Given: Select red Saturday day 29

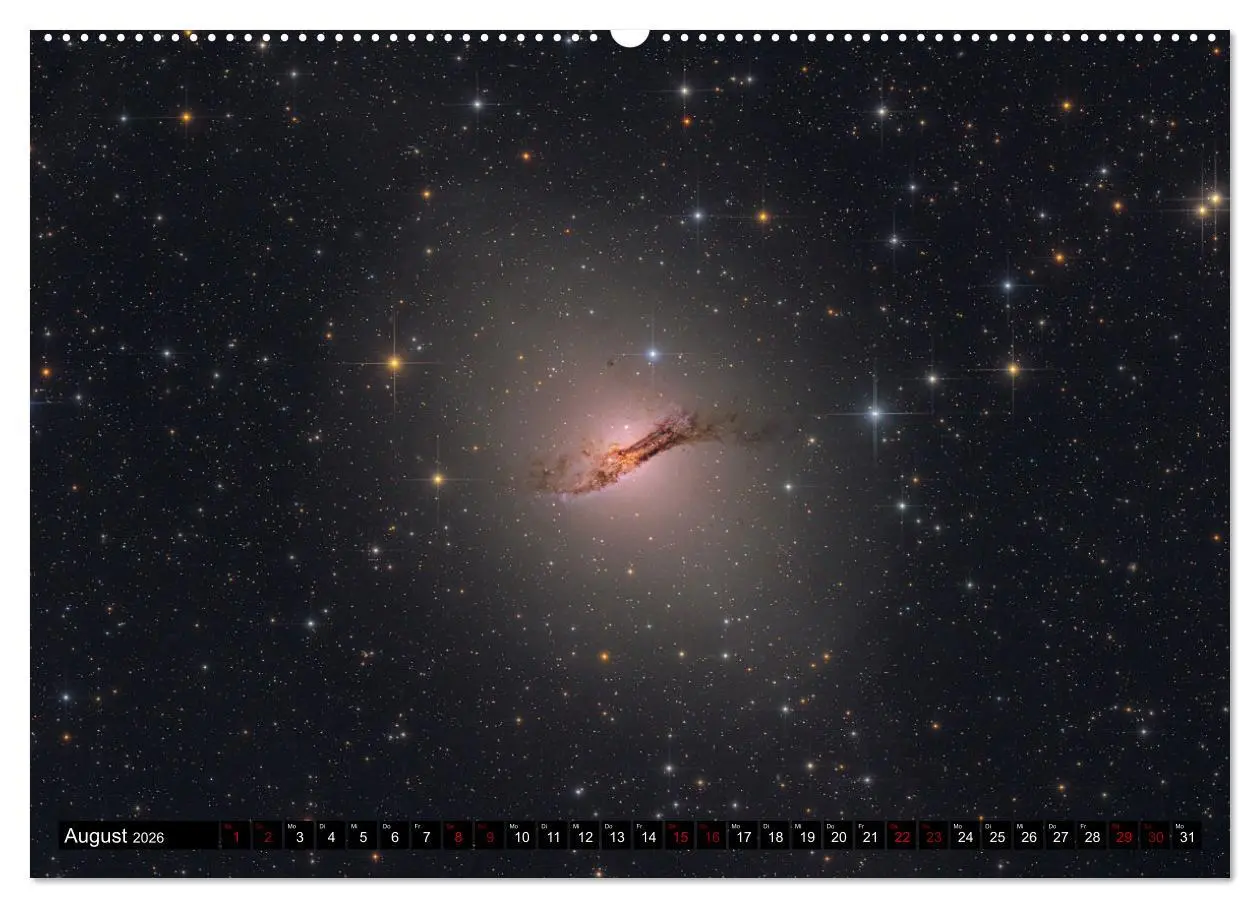Looking at the screenshot, I should click(x=1124, y=836).
